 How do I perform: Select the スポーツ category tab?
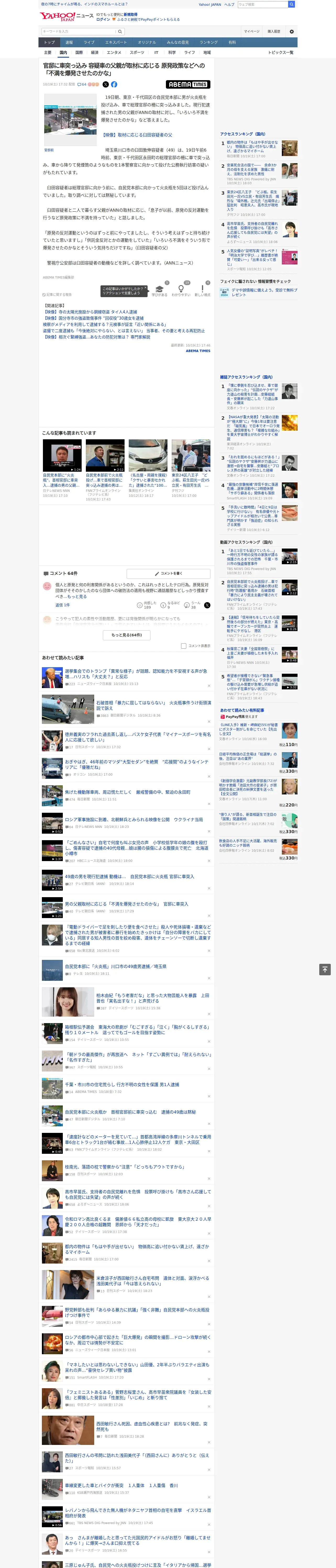click(137, 53)
